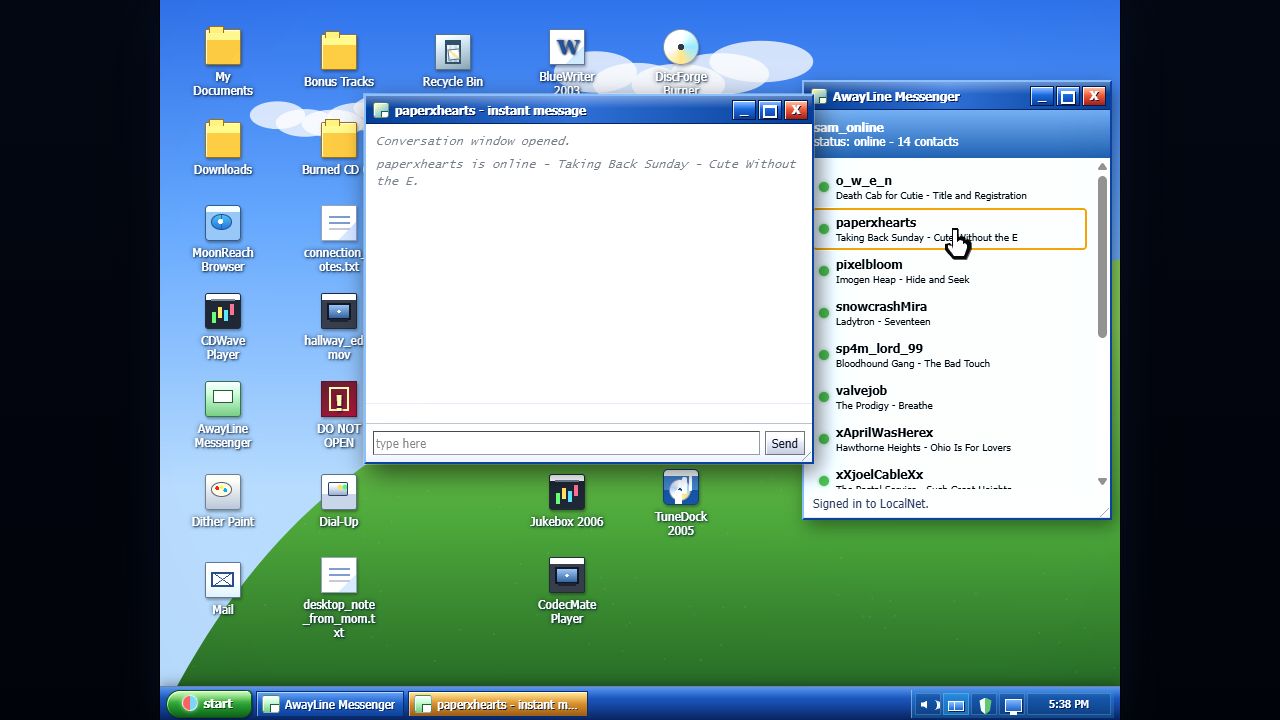
Task: Maximize the paperxhearts instant message window
Action: 769,110
